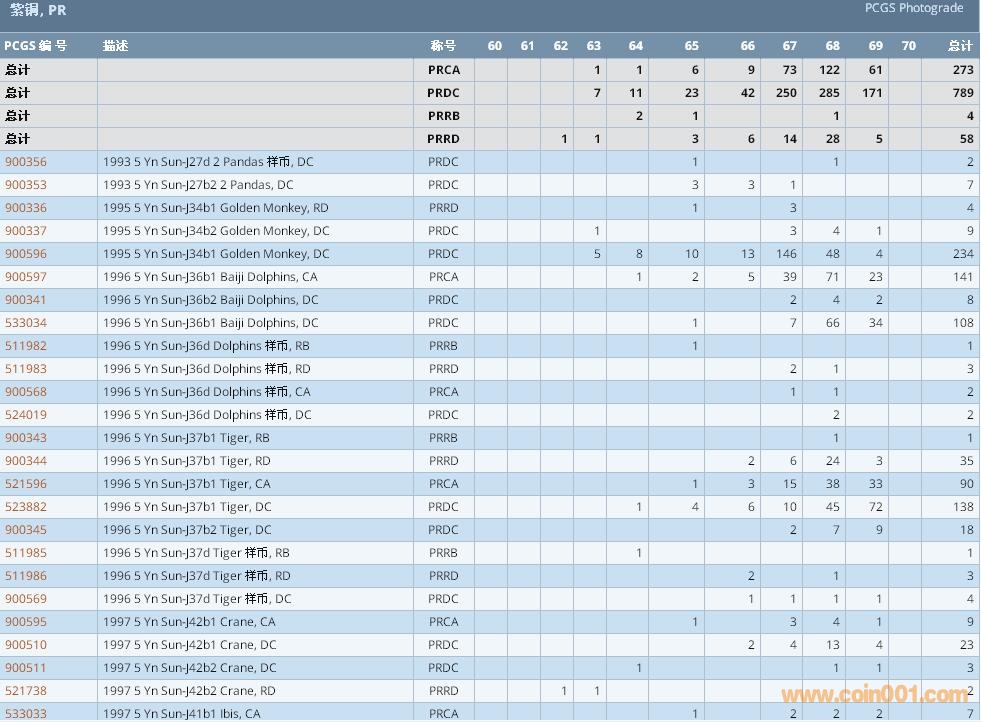This screenshot has height=722, width=981.
Task: Click the 789 total in PRDC row
Action: [x=962, y=93]
